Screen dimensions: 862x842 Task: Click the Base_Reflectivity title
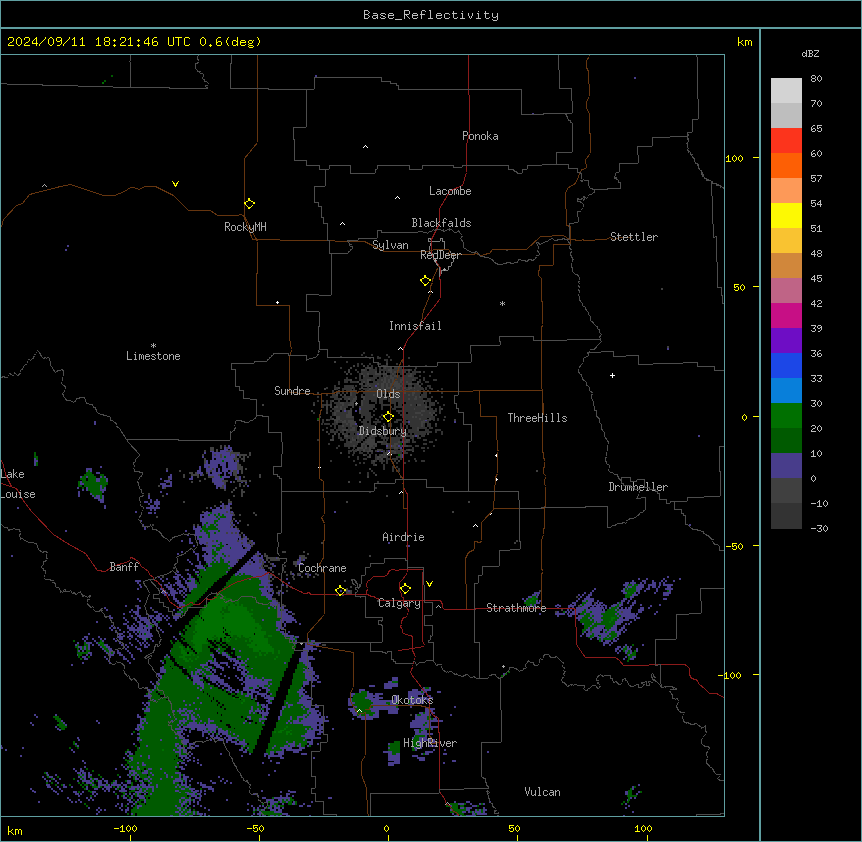point(431,15)
